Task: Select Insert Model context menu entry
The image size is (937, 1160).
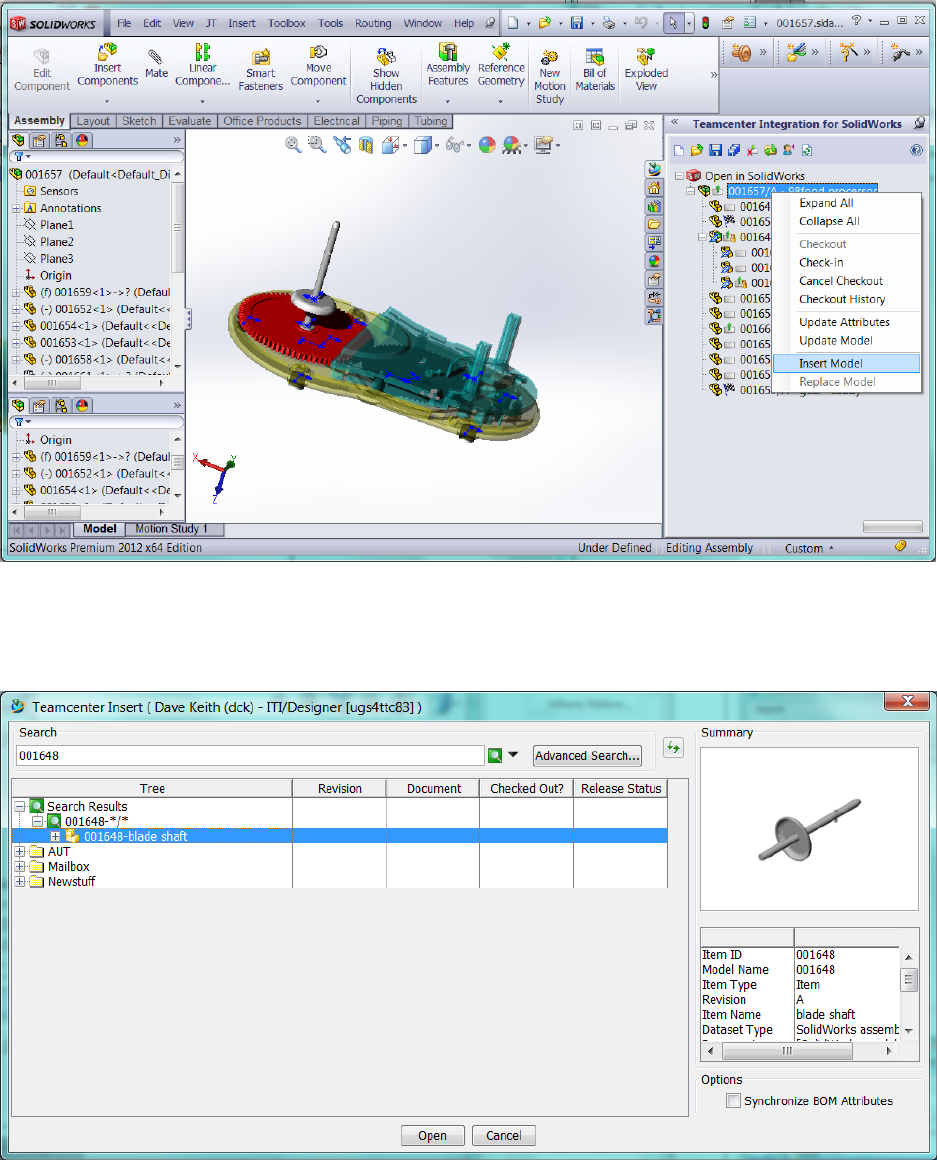Action: 847,363
